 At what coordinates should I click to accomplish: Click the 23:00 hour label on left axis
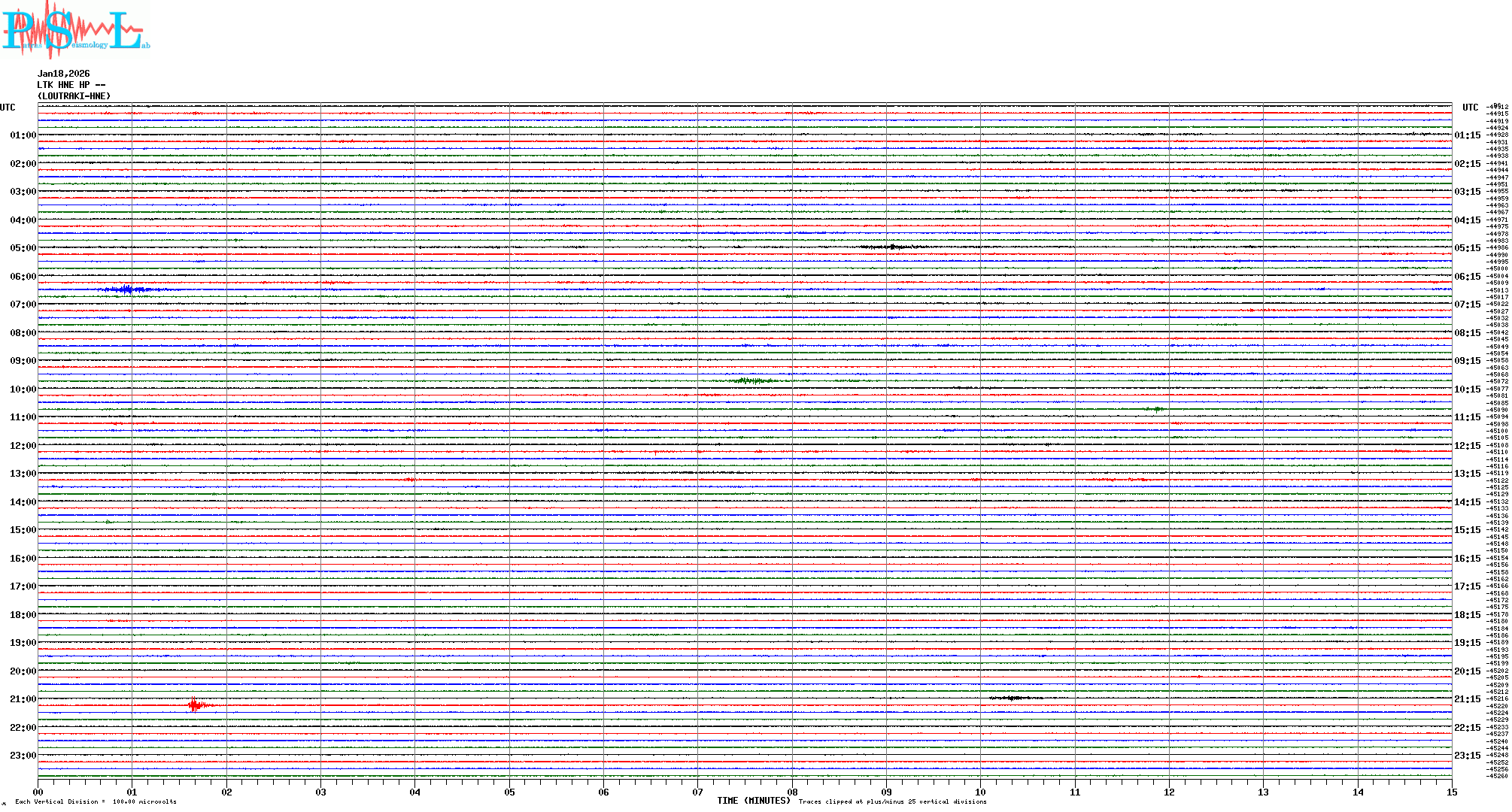(x=23, y=756)
